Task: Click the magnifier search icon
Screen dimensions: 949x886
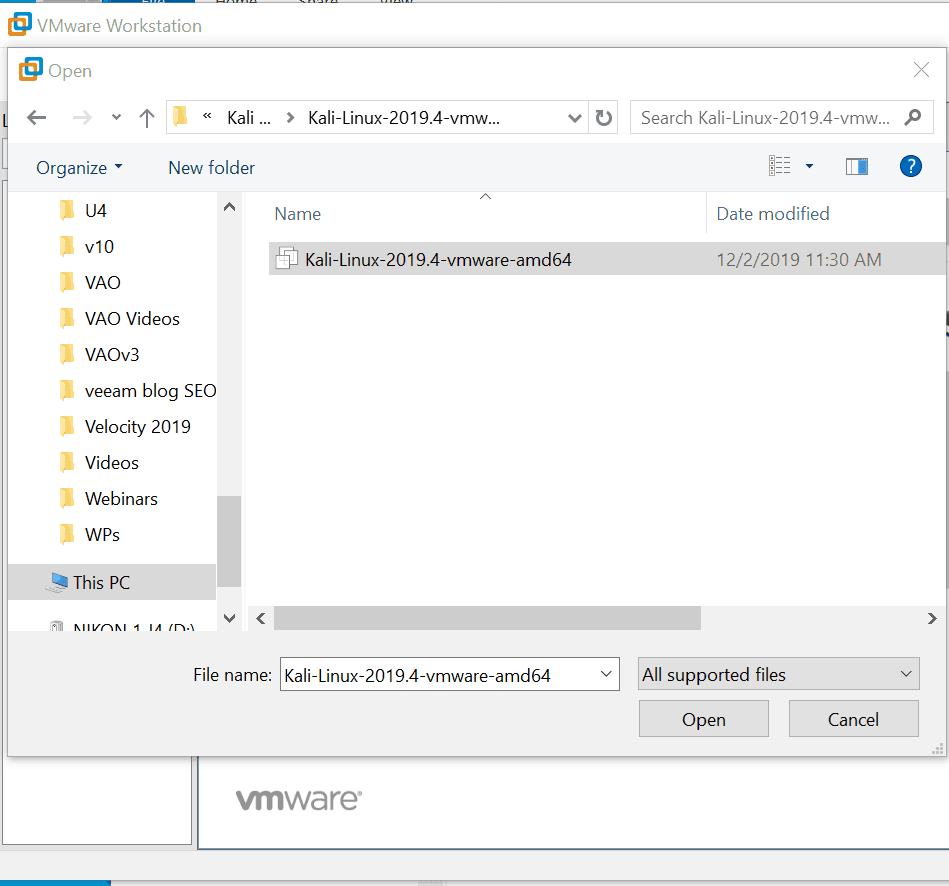Action: coord(913,117)
